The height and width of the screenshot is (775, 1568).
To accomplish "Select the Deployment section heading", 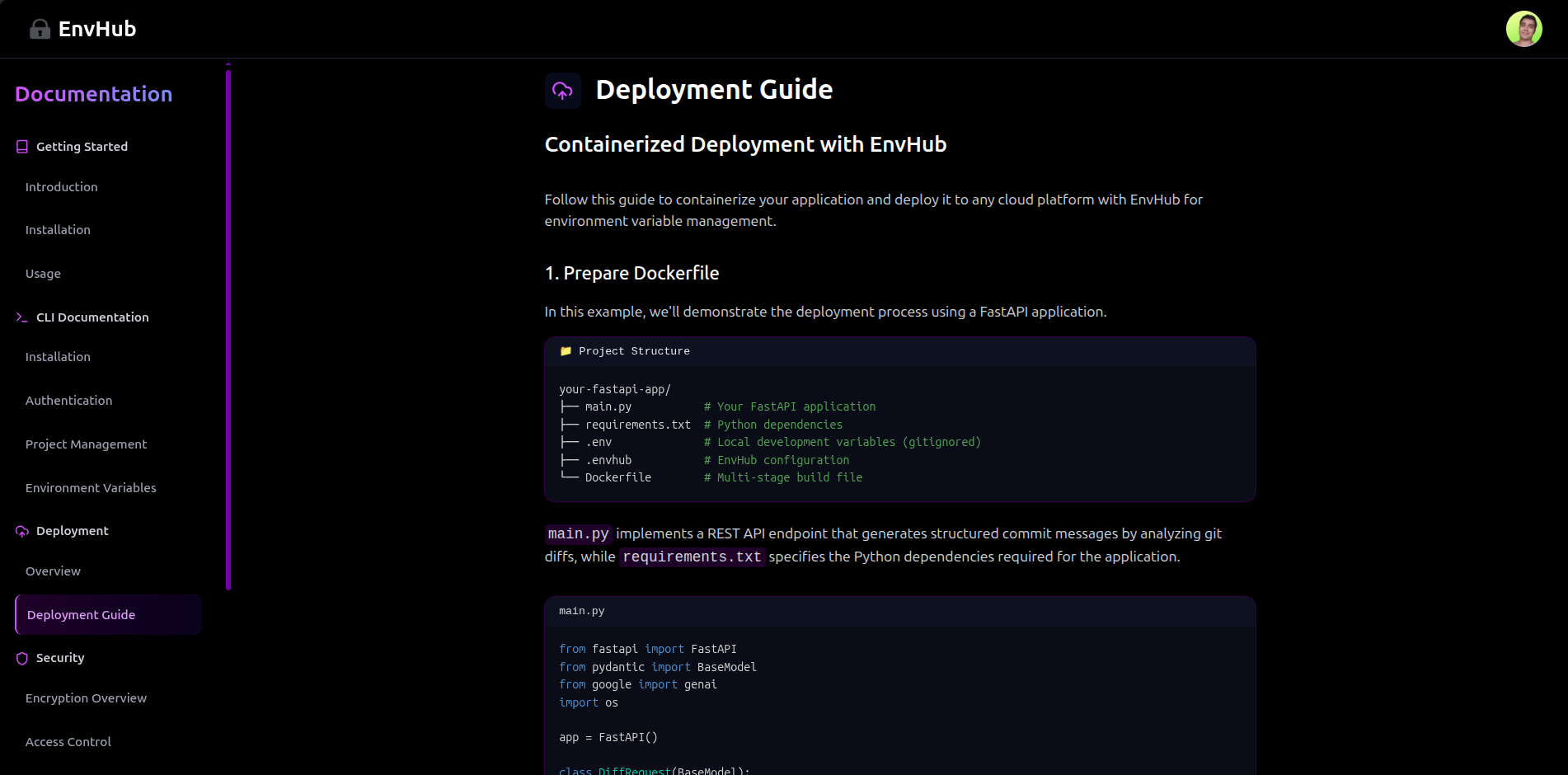I will point(73,531).
